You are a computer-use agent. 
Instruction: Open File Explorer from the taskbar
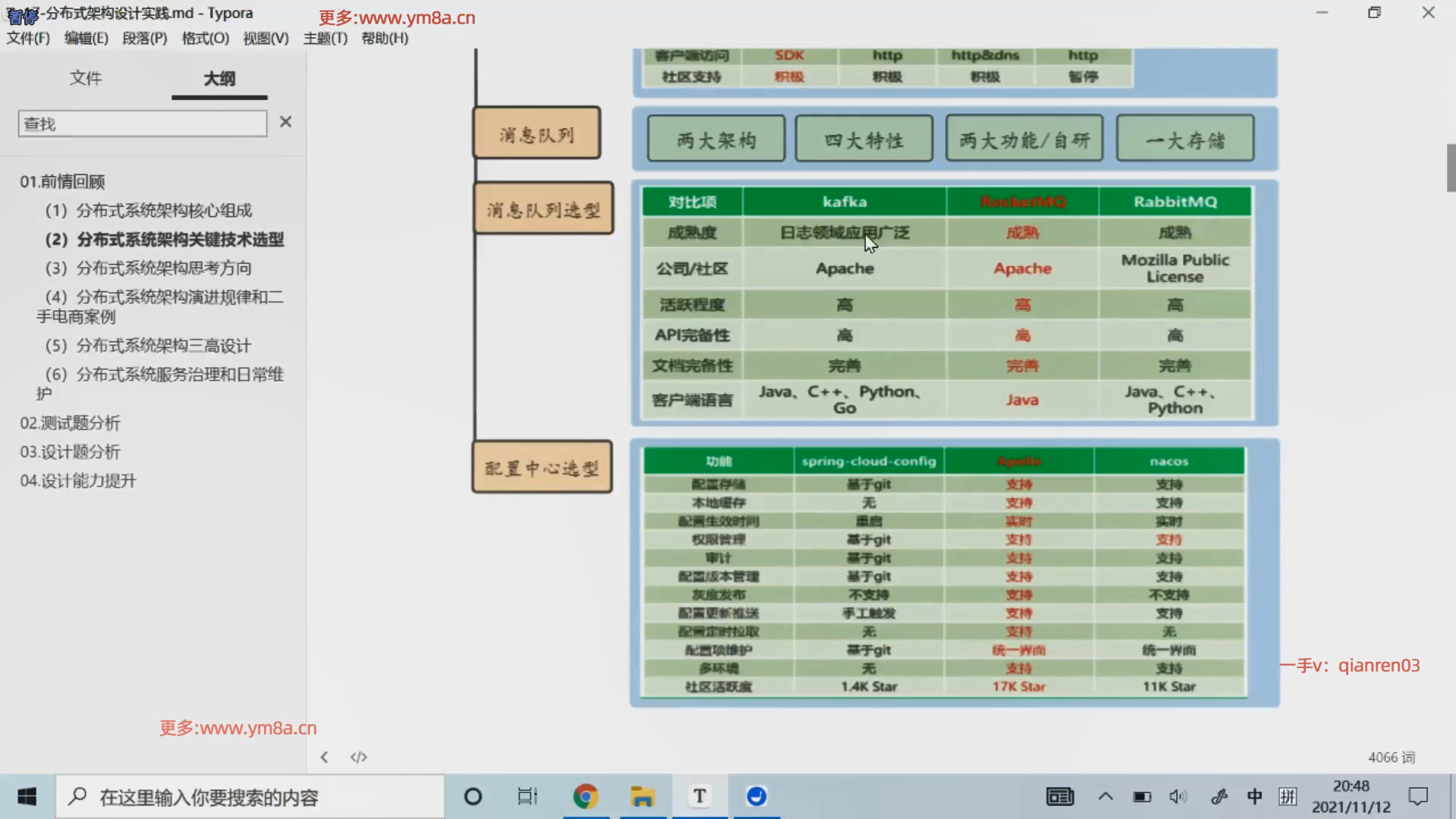[642, 796]
